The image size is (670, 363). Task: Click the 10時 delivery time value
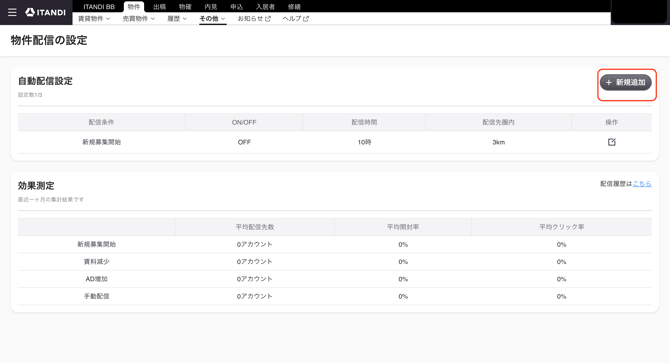pyautogui.click(x=364, y=142)
